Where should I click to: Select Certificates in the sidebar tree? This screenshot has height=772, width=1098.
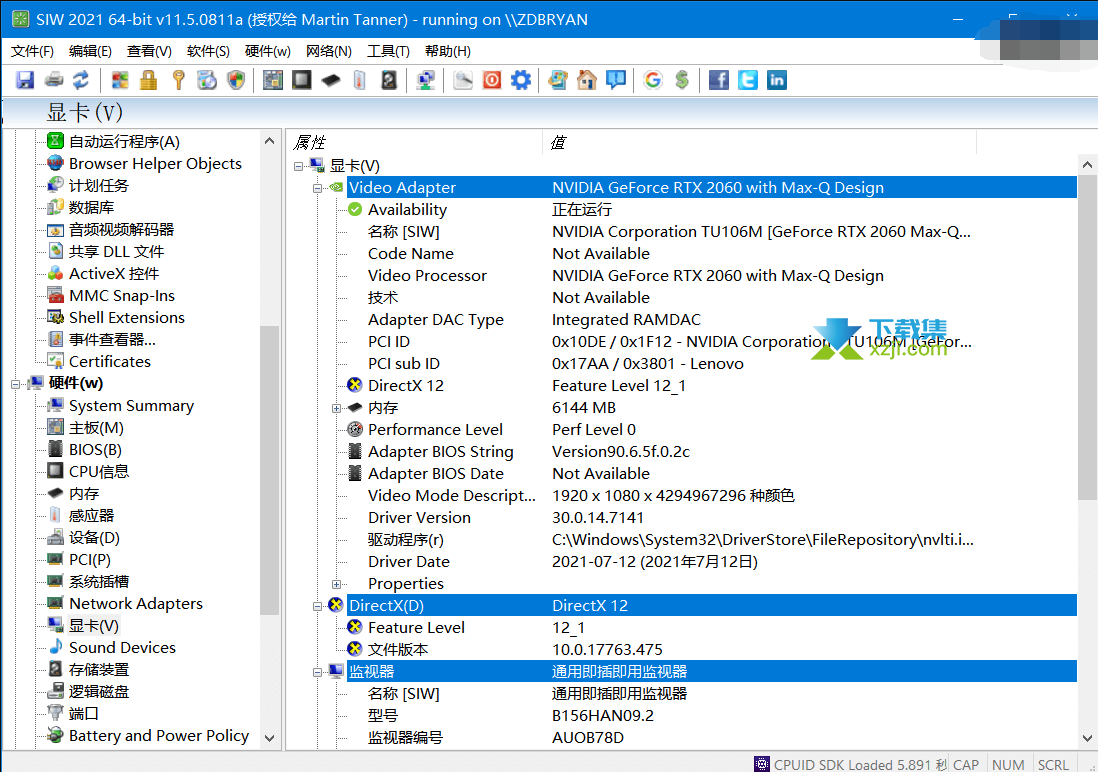tap(110, 361)
